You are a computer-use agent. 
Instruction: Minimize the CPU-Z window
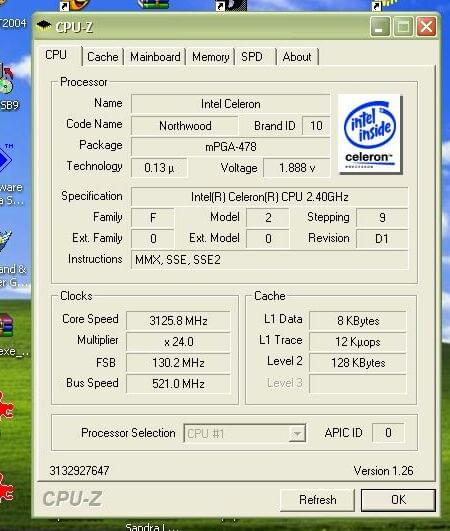pos(381,26)
